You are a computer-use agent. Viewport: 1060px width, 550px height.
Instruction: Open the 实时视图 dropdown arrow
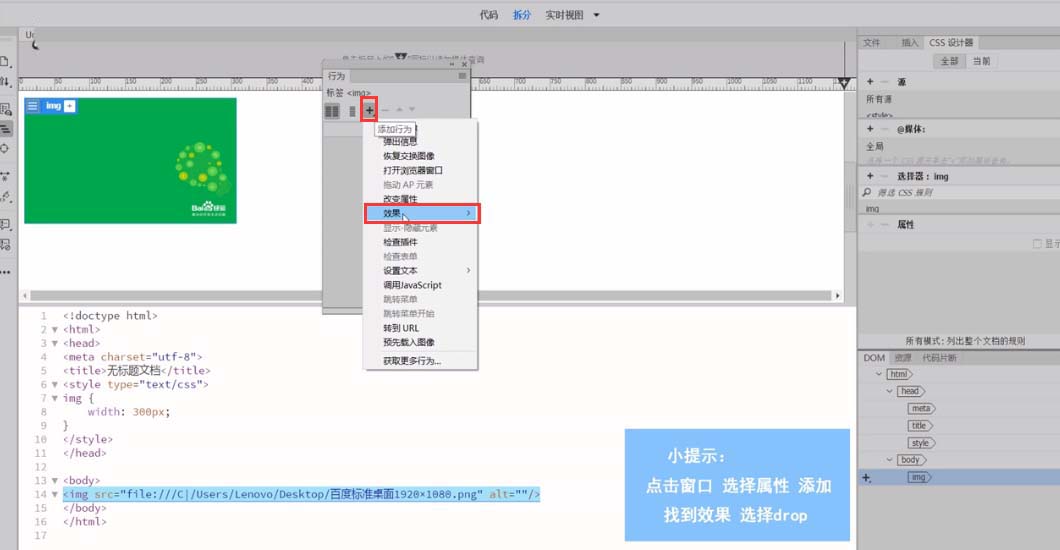[x=597, y=15]
